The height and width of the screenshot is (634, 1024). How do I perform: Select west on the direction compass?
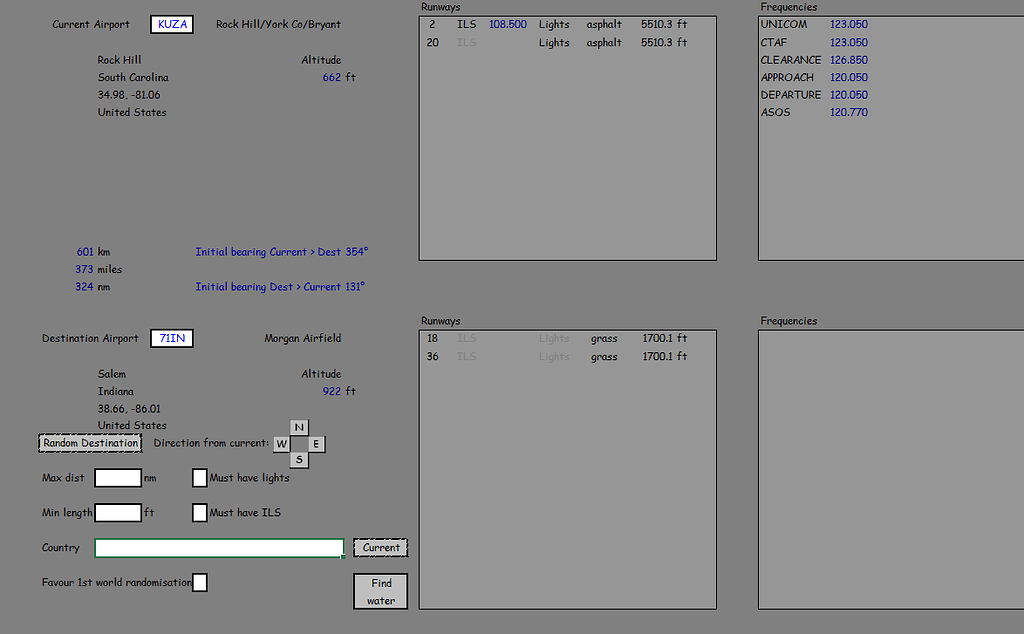281,443
